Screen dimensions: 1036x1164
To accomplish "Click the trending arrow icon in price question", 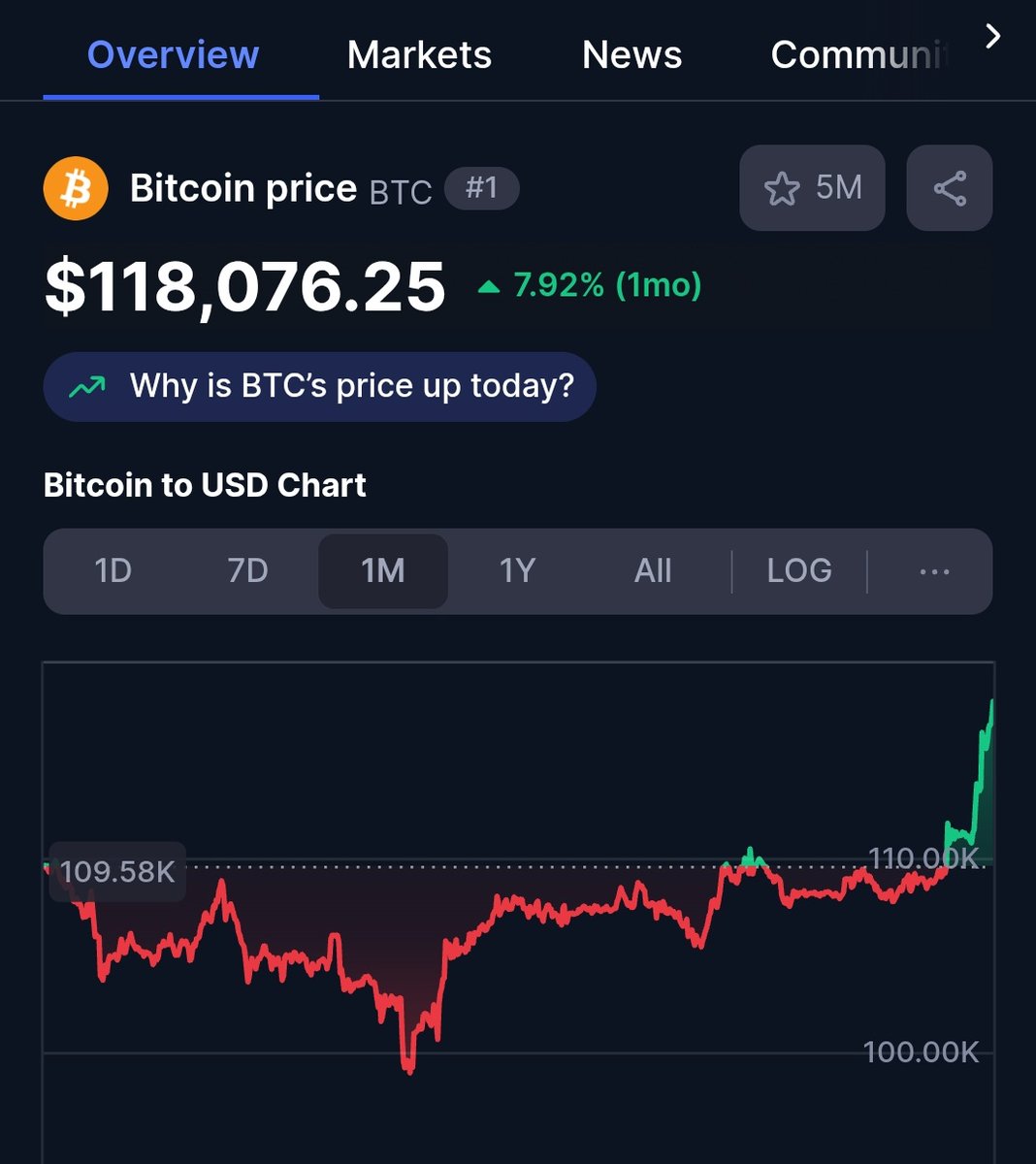I will pos(87,387).
